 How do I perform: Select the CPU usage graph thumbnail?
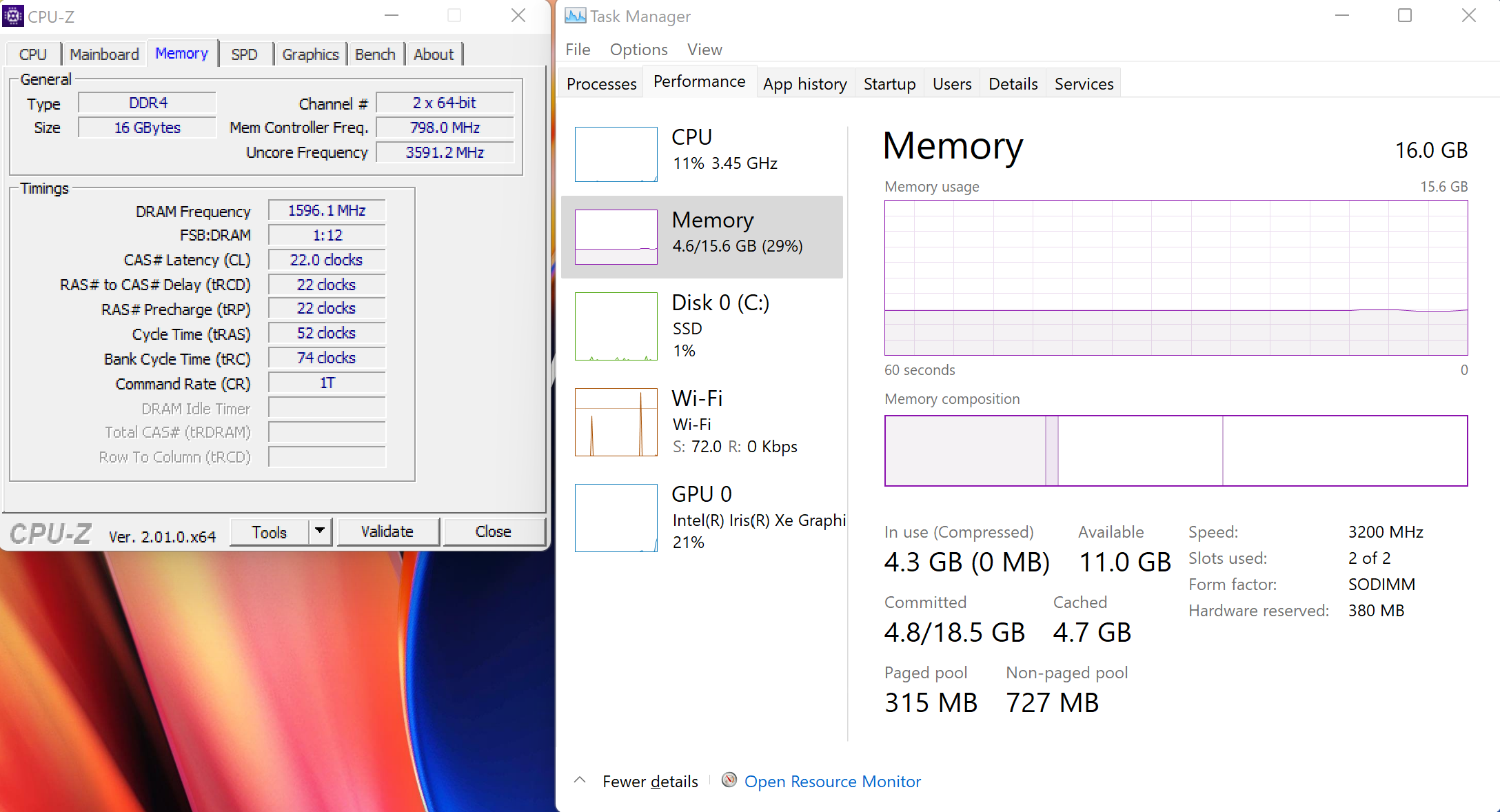[x=616, y=154]
